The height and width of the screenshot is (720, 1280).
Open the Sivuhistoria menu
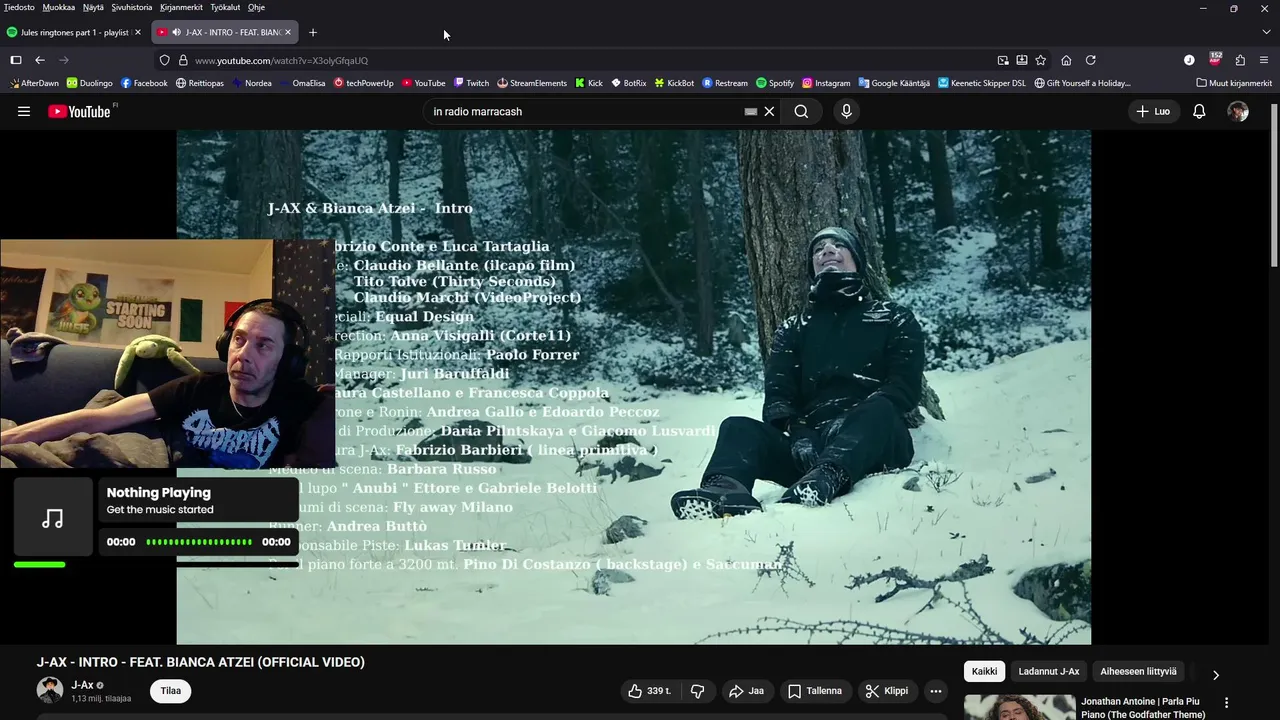coord(132,7)
